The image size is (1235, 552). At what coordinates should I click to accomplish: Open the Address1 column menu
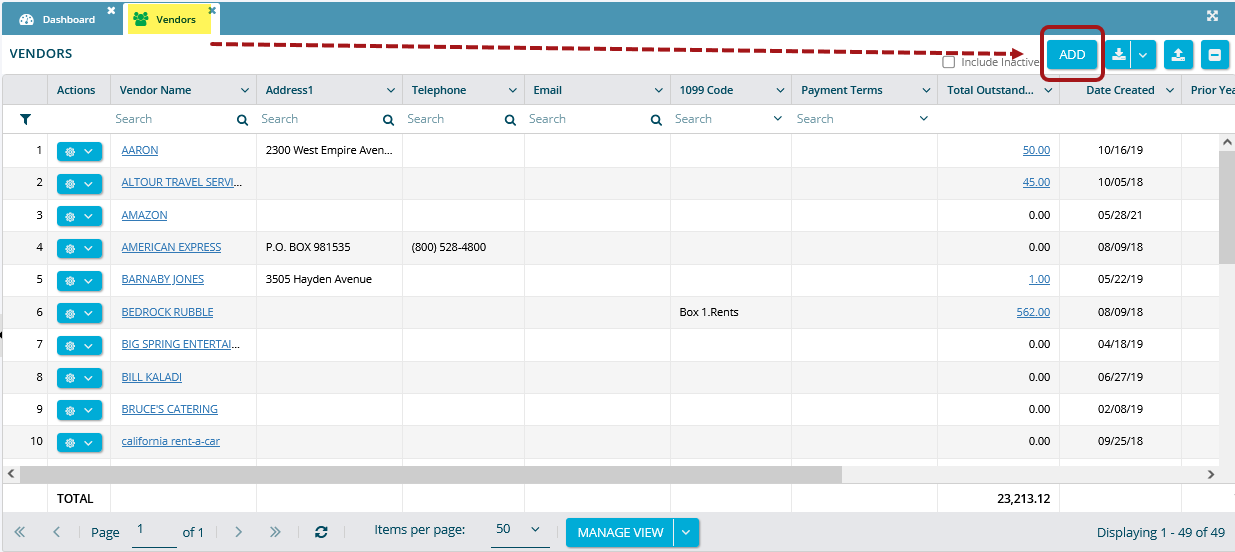point(391,90)
